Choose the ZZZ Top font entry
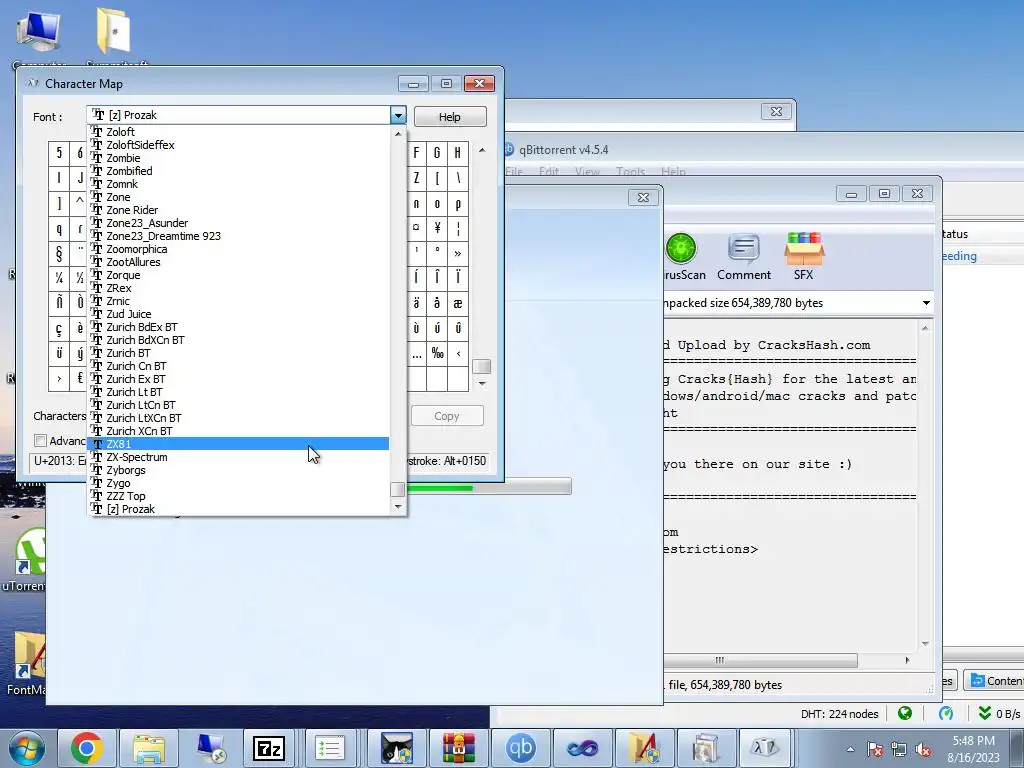Screen dimensions: 1024x768 238,496
